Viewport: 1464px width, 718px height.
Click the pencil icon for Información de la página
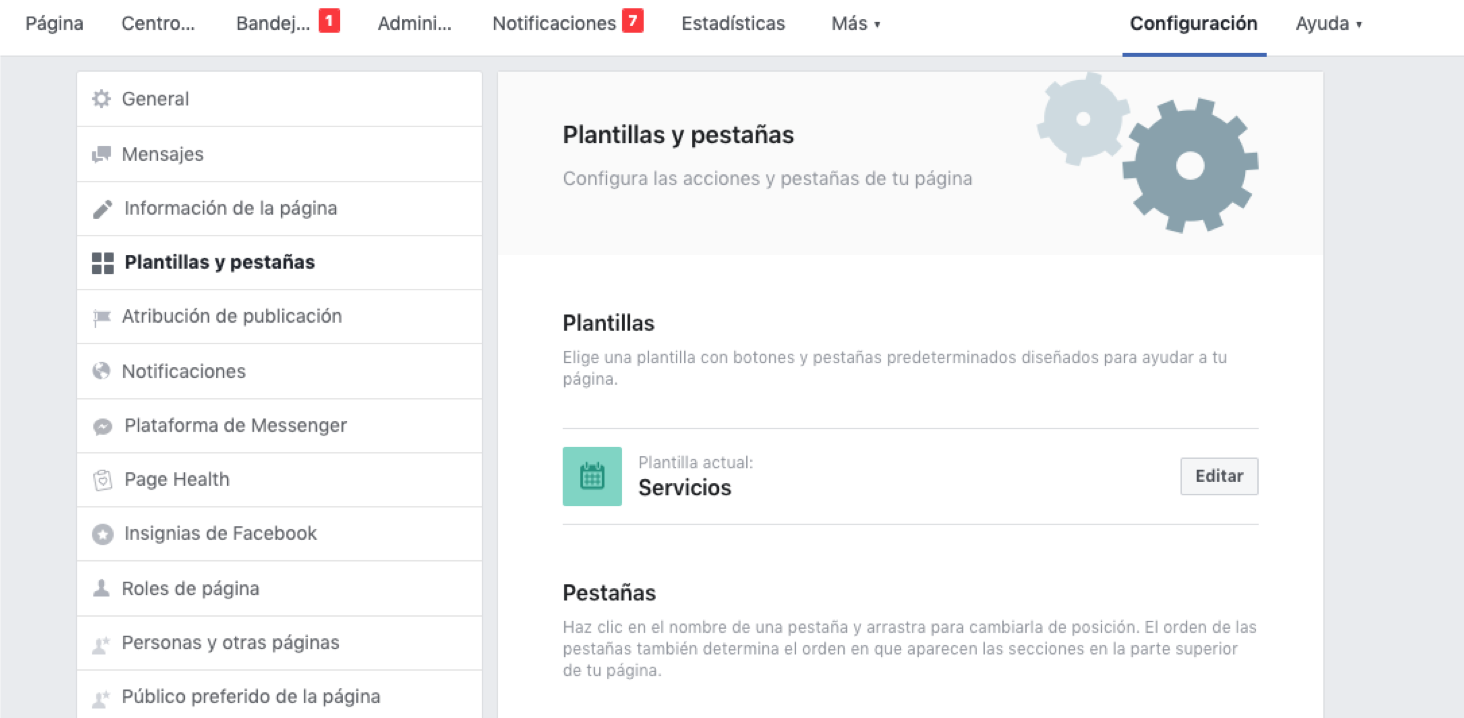[102, 209]
